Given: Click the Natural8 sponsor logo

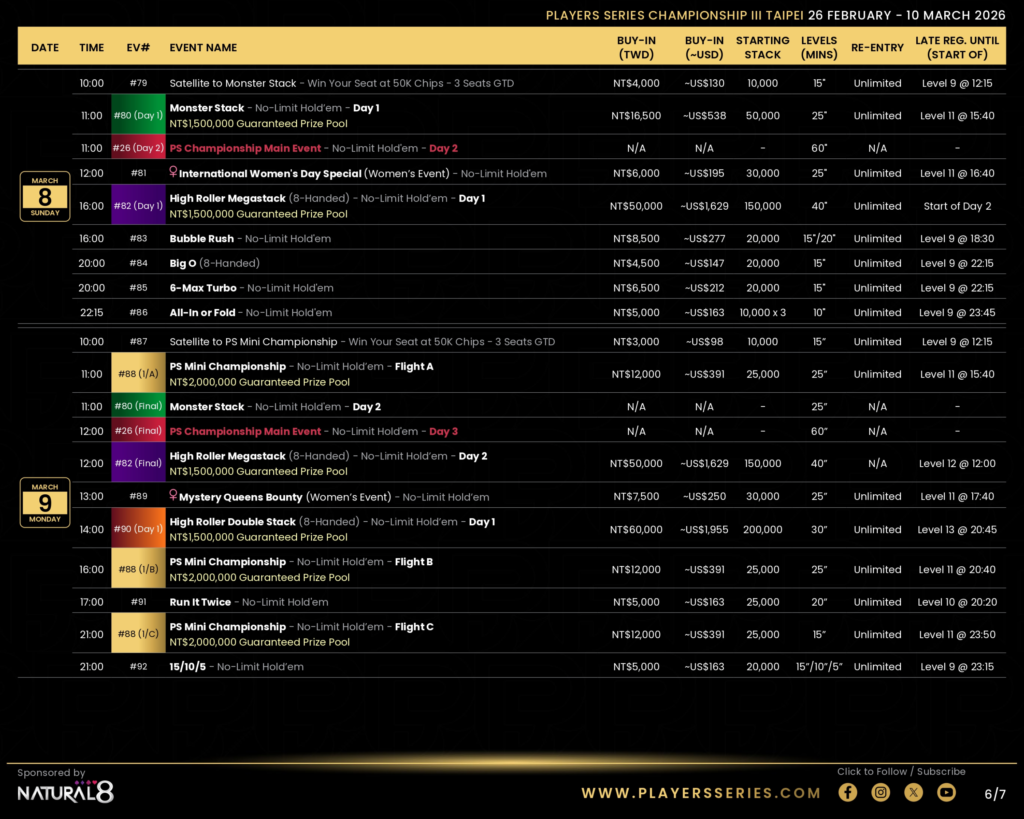Looking at the screenshot, I should (65, 793).
